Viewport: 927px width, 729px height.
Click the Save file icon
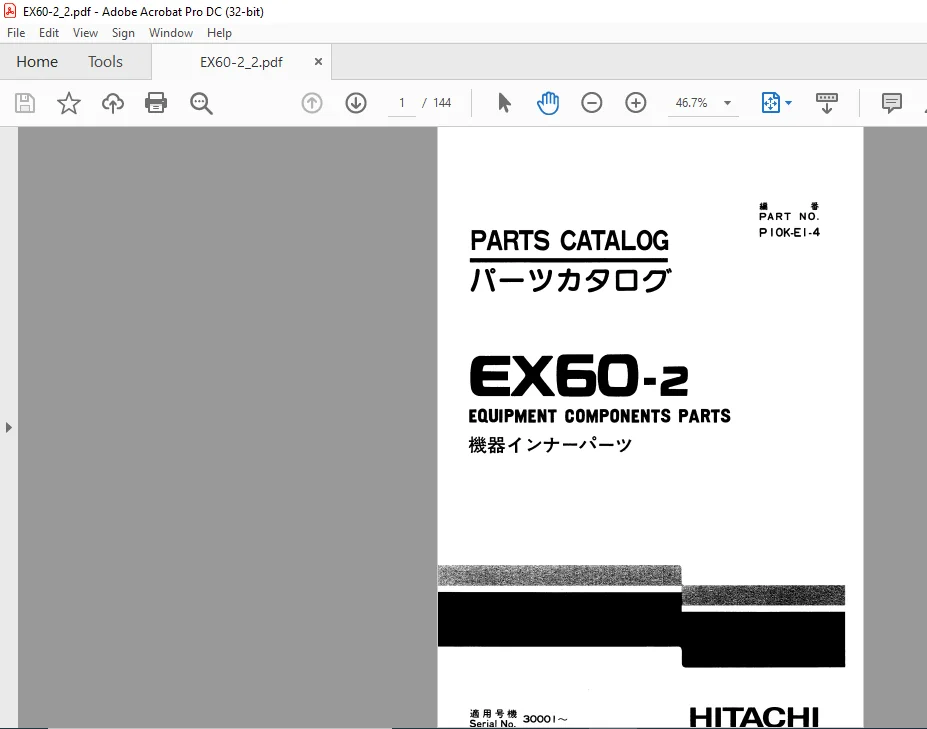tap(25, 103)
